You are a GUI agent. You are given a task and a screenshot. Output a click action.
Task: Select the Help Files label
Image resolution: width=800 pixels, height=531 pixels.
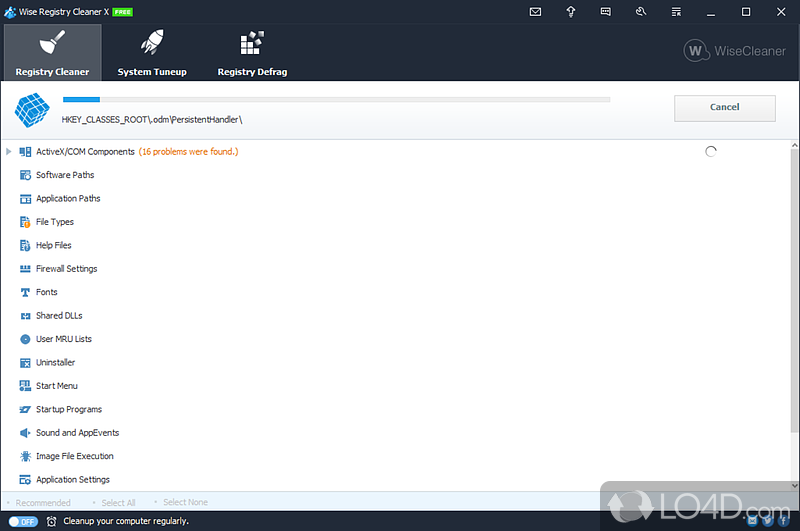point(54,245)
